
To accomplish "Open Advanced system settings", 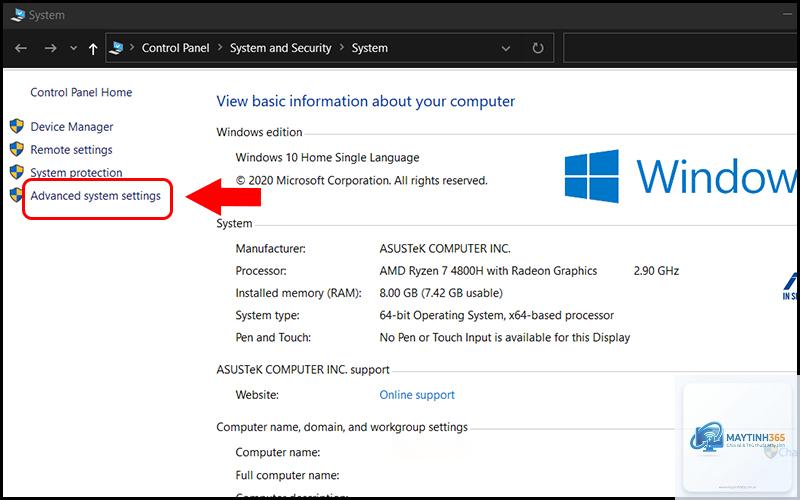I will click(95, 196).
